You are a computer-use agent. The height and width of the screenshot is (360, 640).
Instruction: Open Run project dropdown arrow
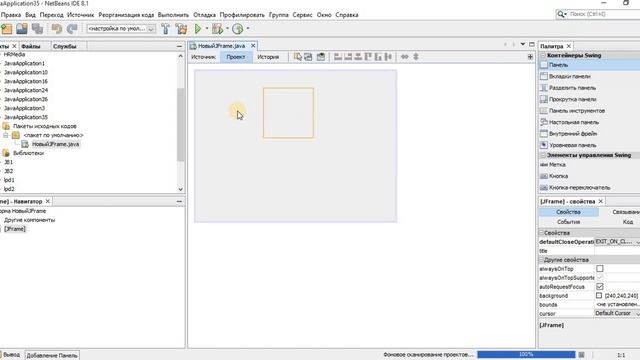coord(207,29)
